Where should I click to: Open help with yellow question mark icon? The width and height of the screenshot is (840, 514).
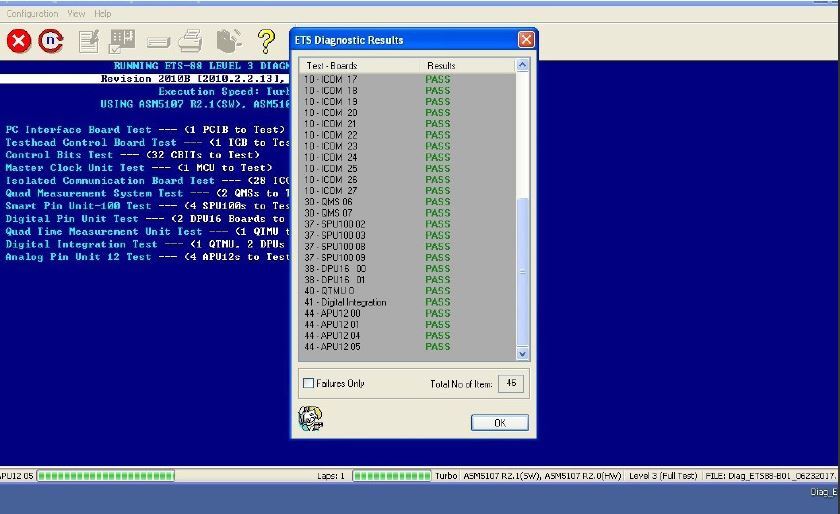(x=265, y=41)
